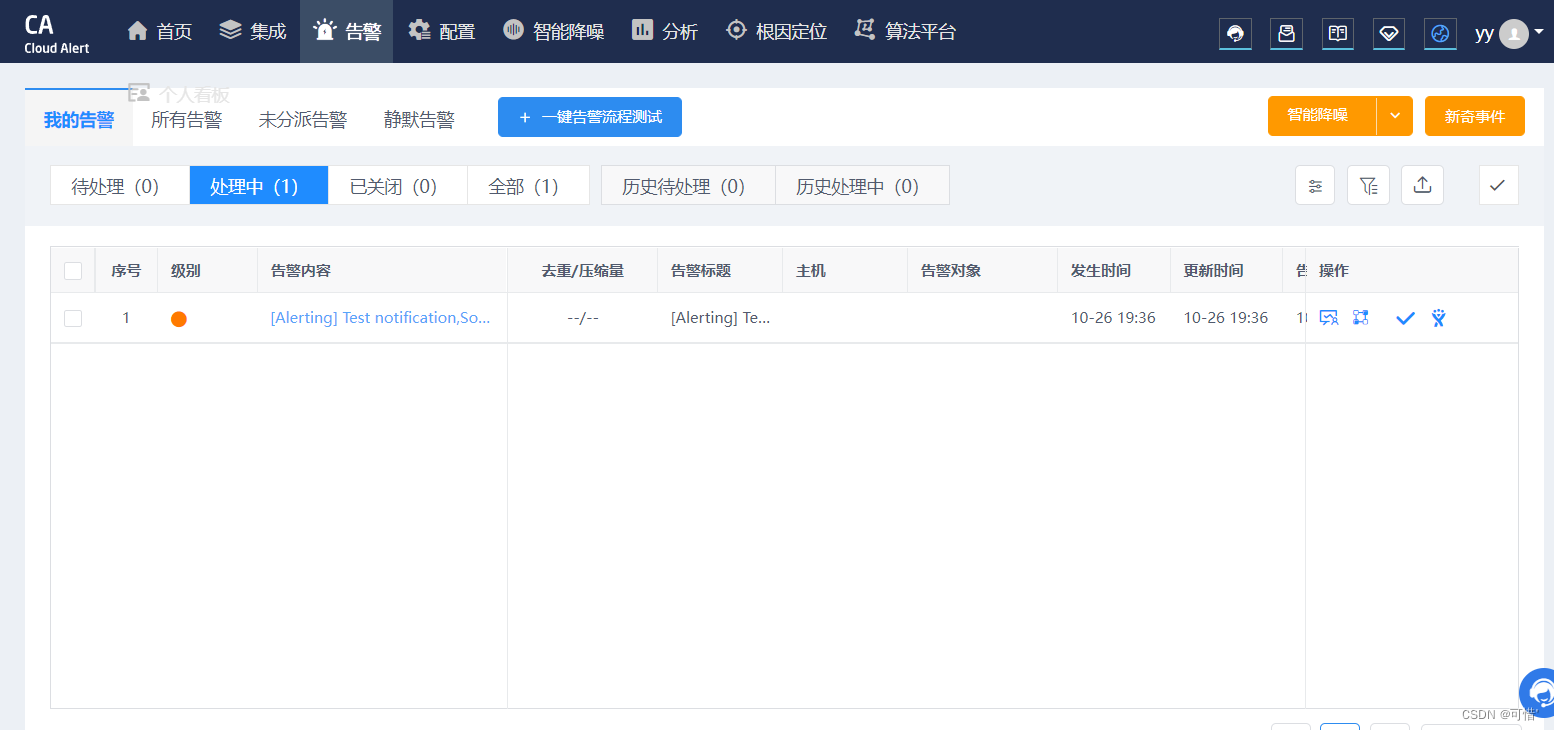Switch to 所有告警 tab
The height and width of the screenshot is (730, 1554).
186,120
